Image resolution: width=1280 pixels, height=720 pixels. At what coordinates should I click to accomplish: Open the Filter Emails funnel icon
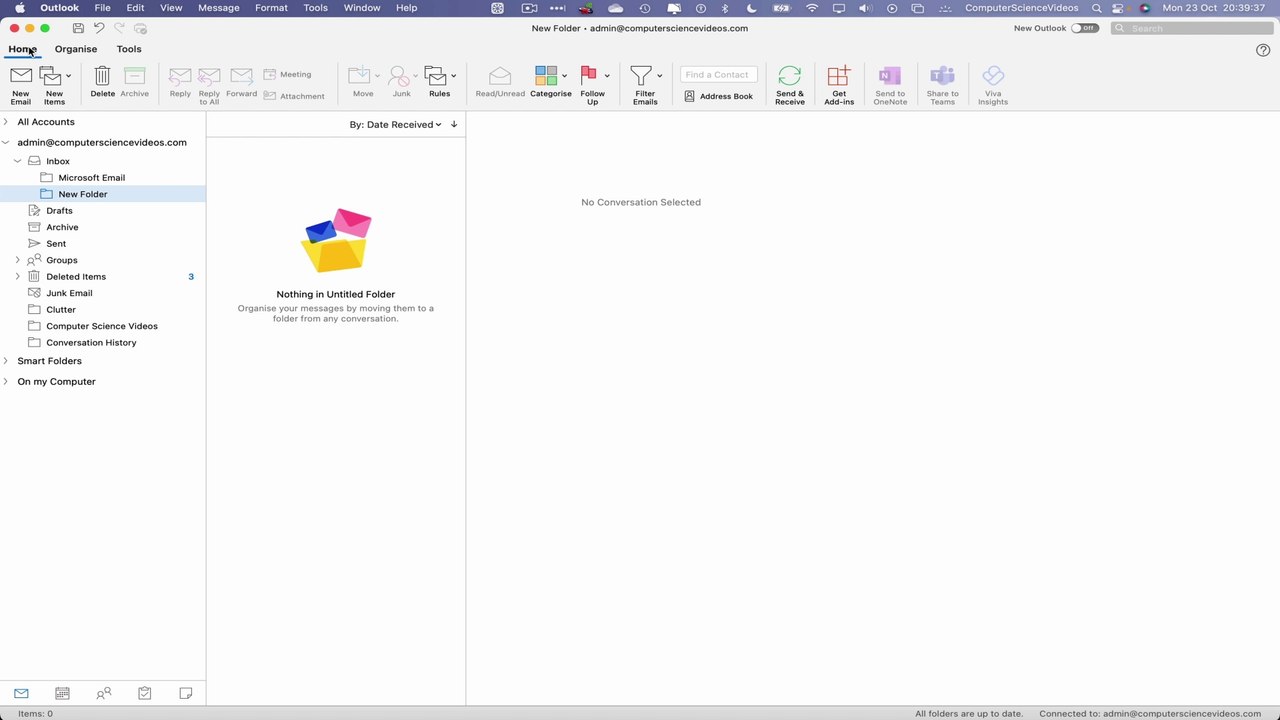point(641,76)
